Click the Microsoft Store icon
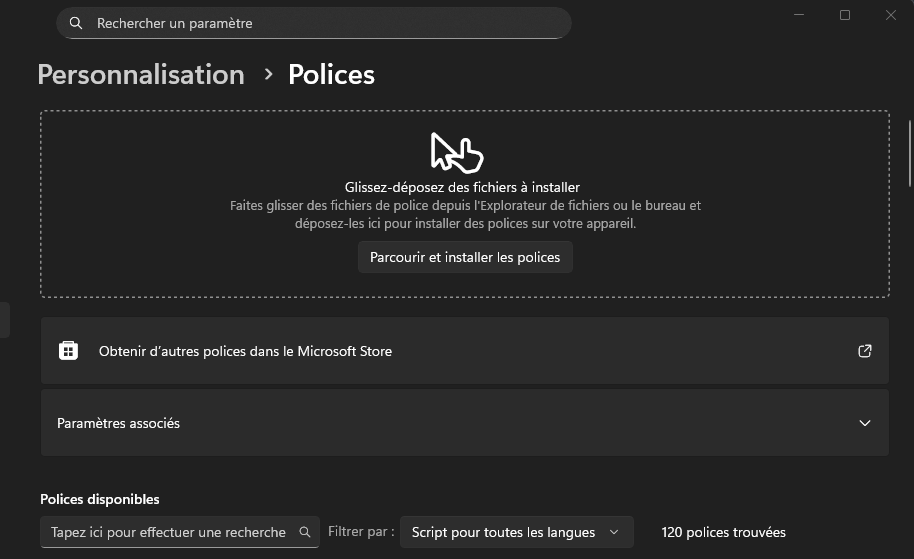 [x=68, y=351]
